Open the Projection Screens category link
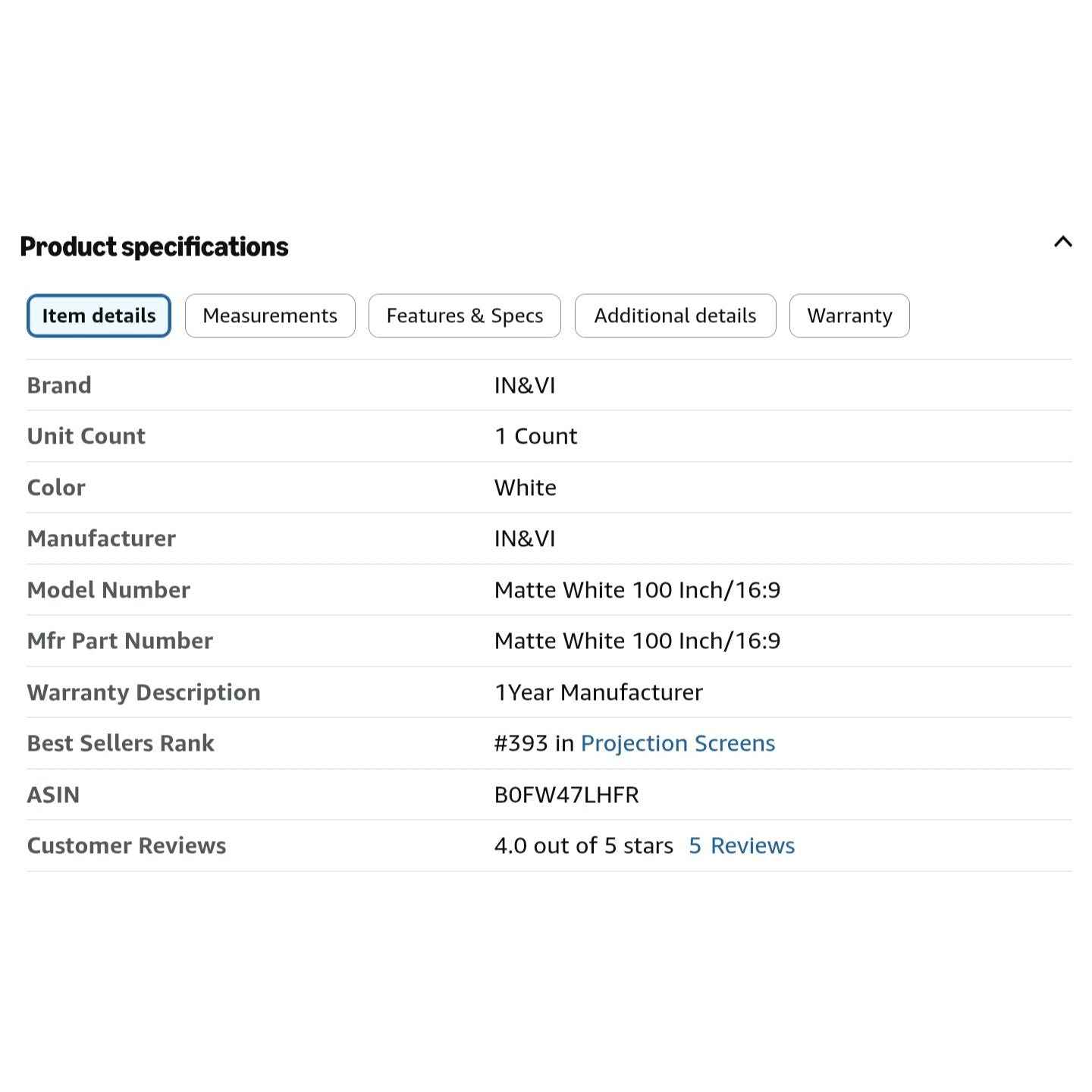 (x=678, y=743)
